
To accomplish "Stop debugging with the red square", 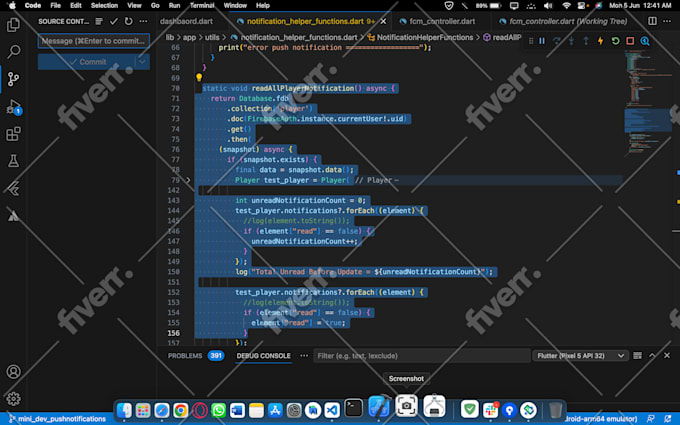I will pos(630,41).
